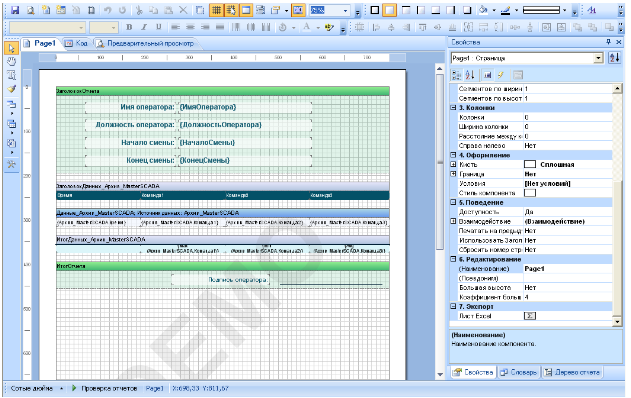Click the toolbox settings wrench icon

point(11,164)
